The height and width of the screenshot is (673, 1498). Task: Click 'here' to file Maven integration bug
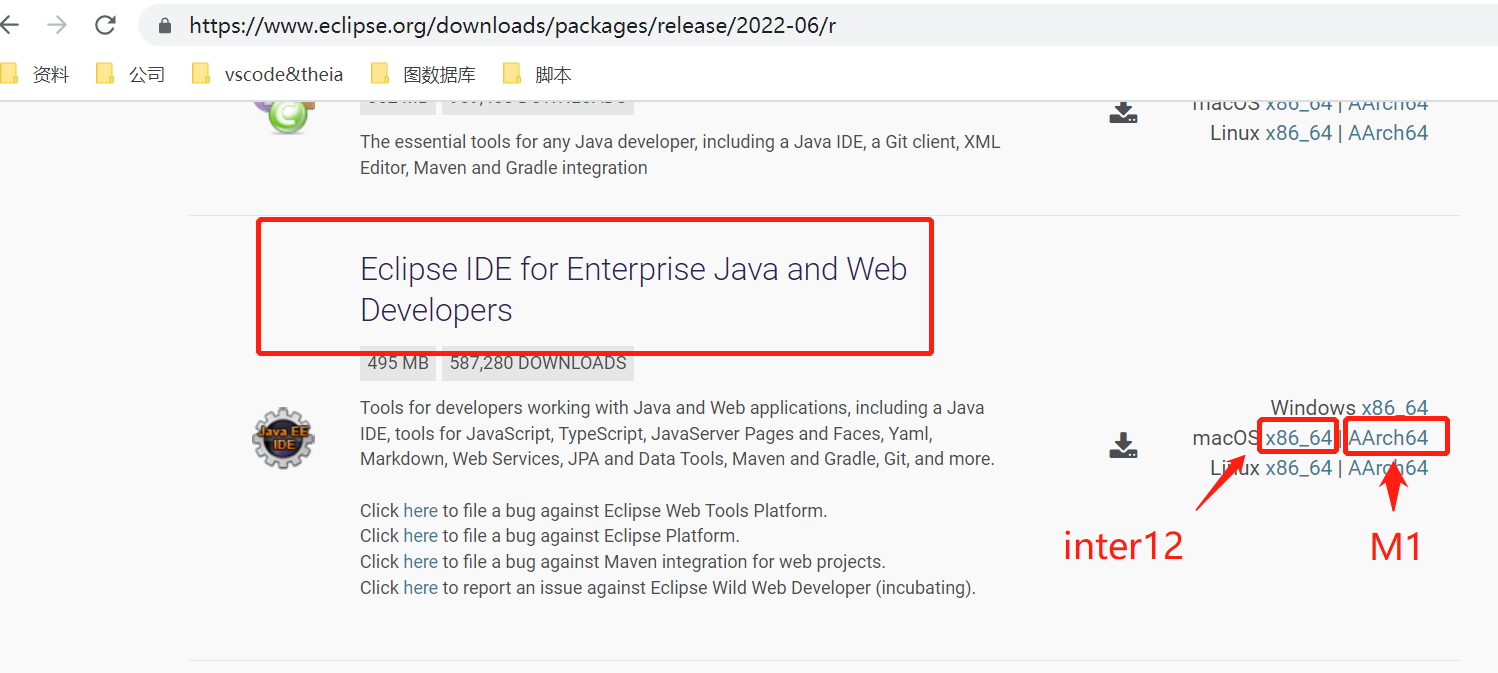[x=420, y=562]
